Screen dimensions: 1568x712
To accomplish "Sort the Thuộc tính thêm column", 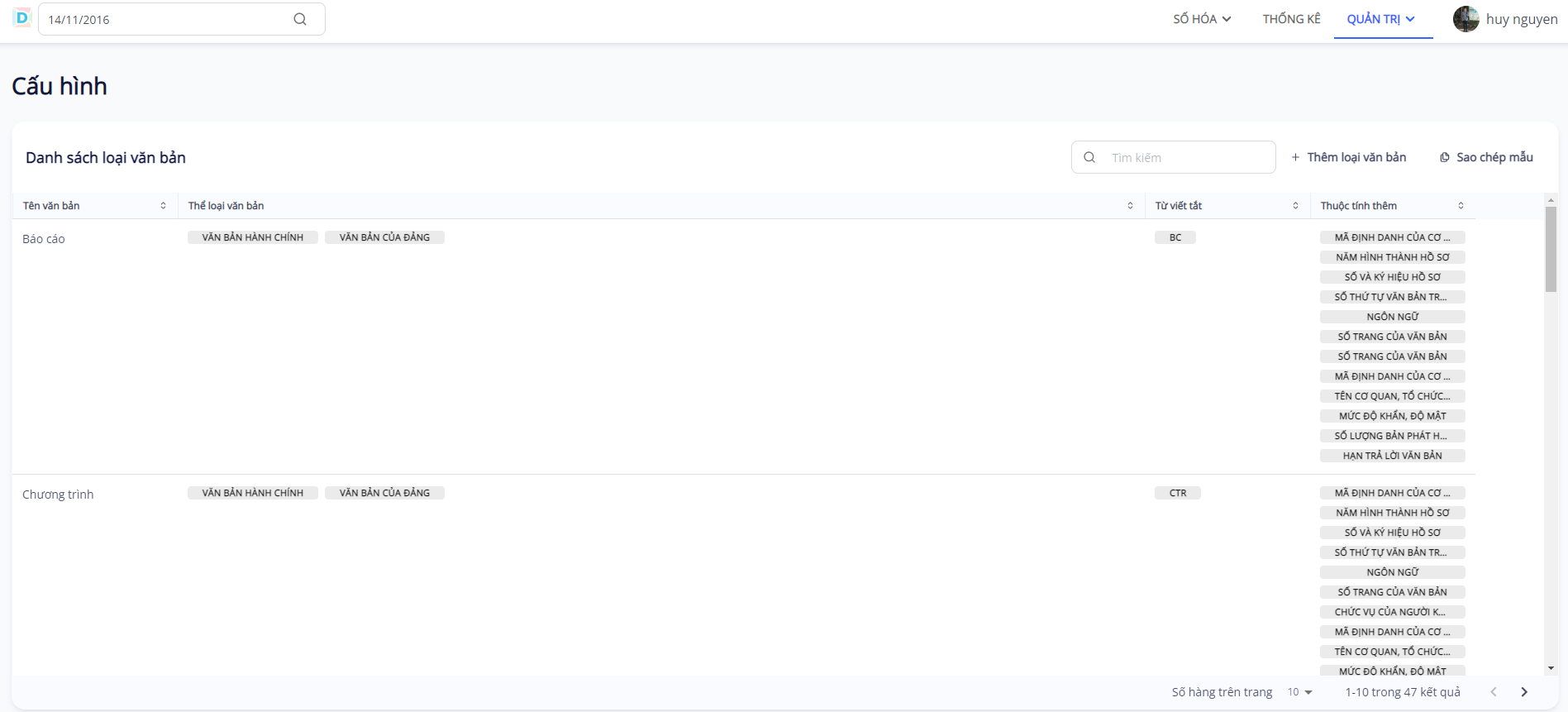I will click(x=1461, y=206).
